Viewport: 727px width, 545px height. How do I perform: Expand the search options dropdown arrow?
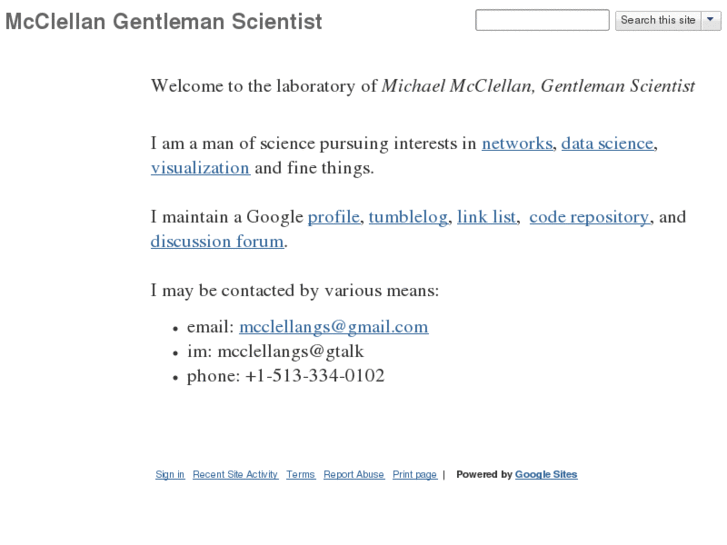711,20
